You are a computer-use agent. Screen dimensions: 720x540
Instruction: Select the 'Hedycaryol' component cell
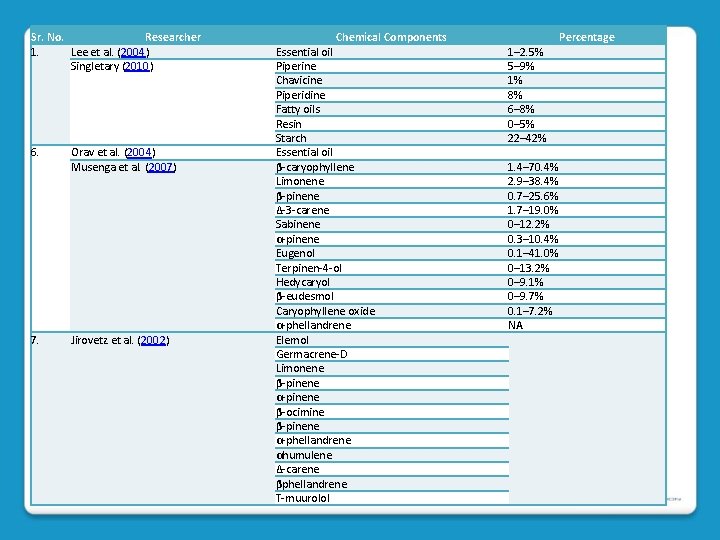pyautogui.click(x=391, y=282)
